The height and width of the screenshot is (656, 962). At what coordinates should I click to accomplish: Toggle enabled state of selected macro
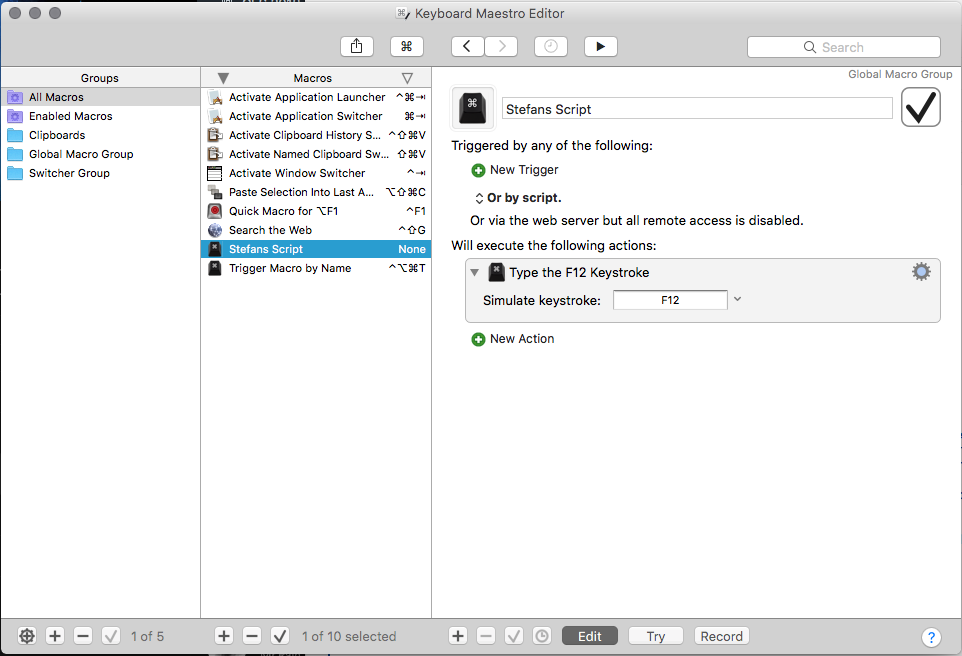pyautogui.click(x=280, y=636)
